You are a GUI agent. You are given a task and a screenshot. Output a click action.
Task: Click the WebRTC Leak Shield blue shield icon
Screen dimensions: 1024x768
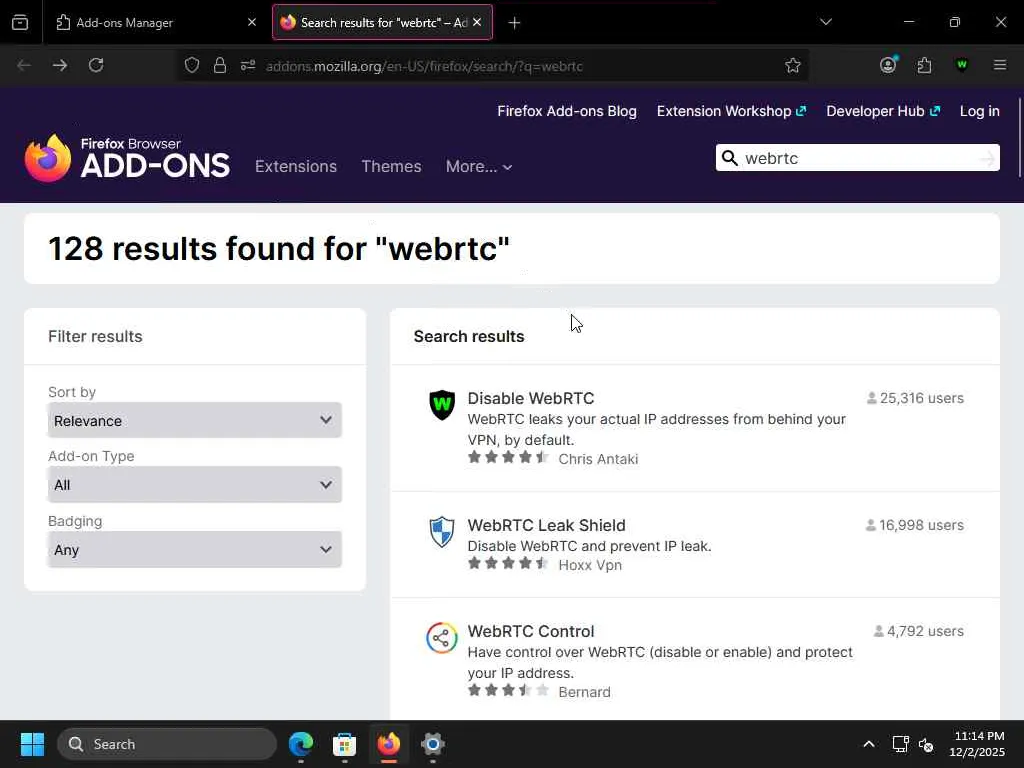coord(442,532)
